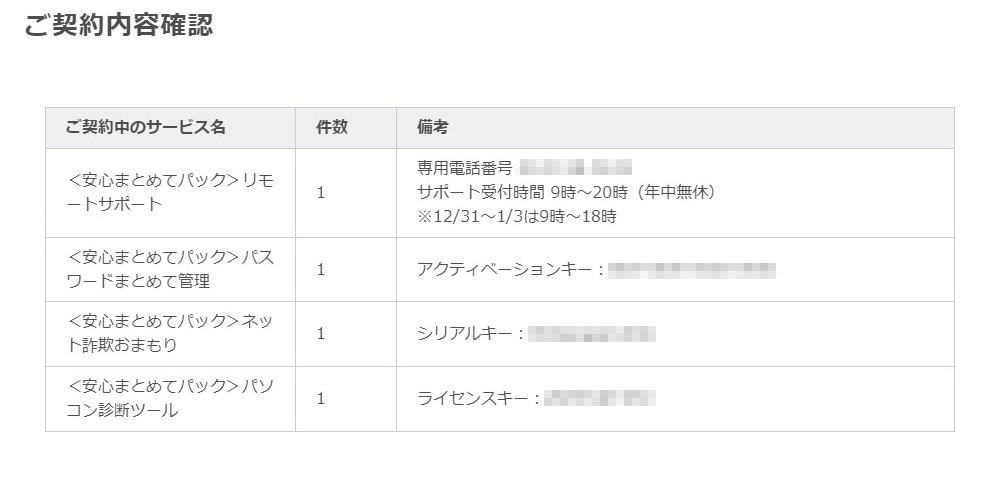Click the パソコン診断ツール service name cell
Screen dimensions: 1000x480
(x=170, y=399)
